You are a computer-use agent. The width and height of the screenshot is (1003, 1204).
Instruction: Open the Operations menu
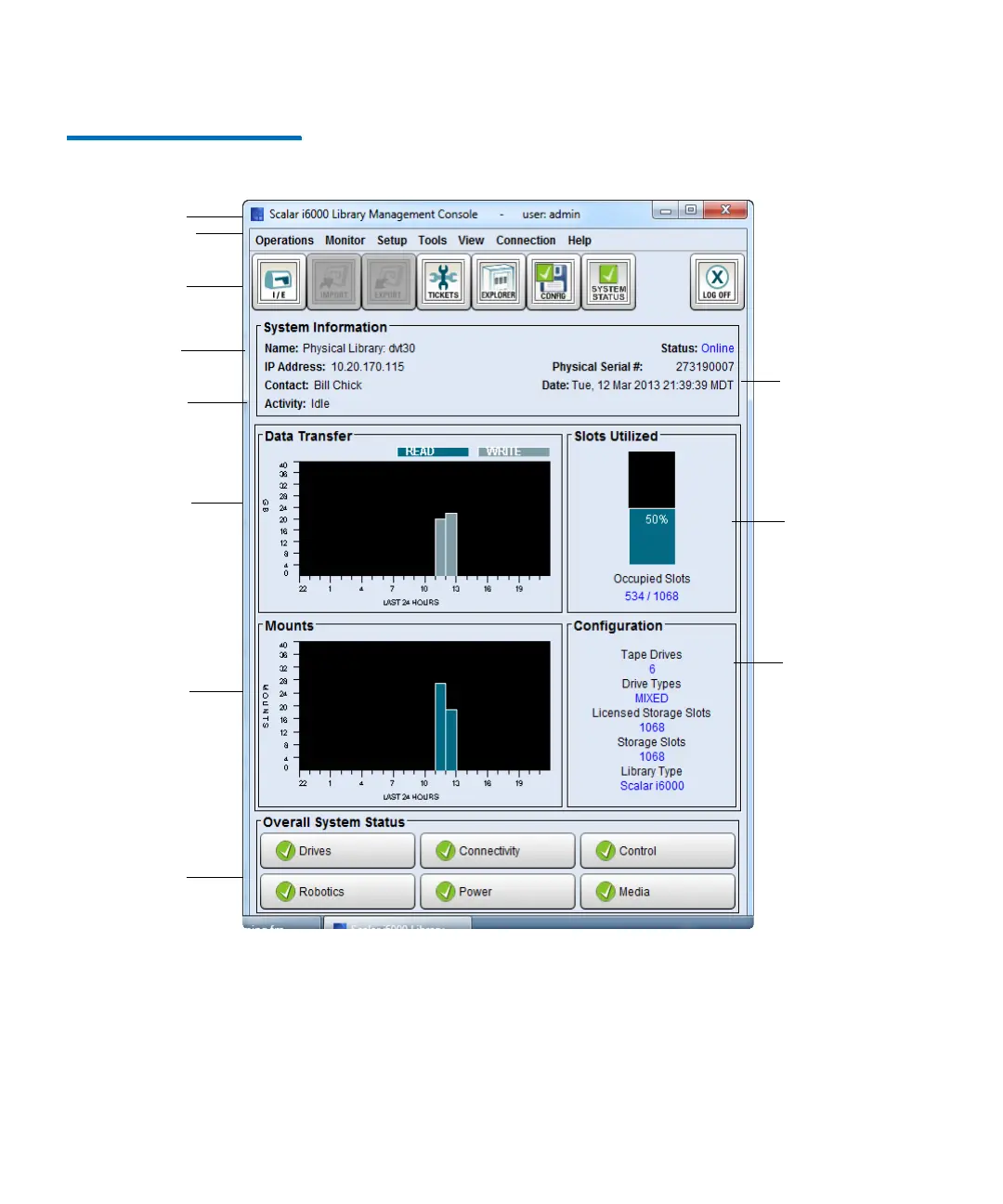(284, 241)
